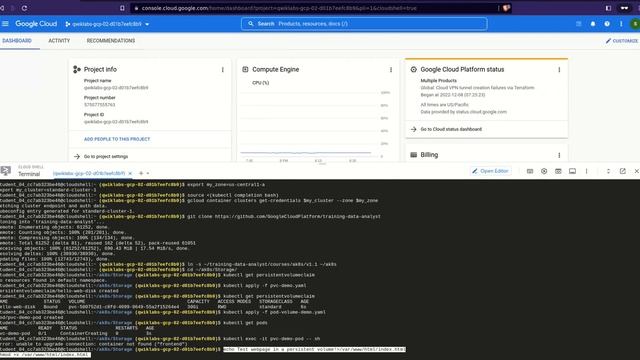The image size is (640, 360).
Task: Click the Cloud Shell session info monitor icon
Action: [x=572, y=171]
